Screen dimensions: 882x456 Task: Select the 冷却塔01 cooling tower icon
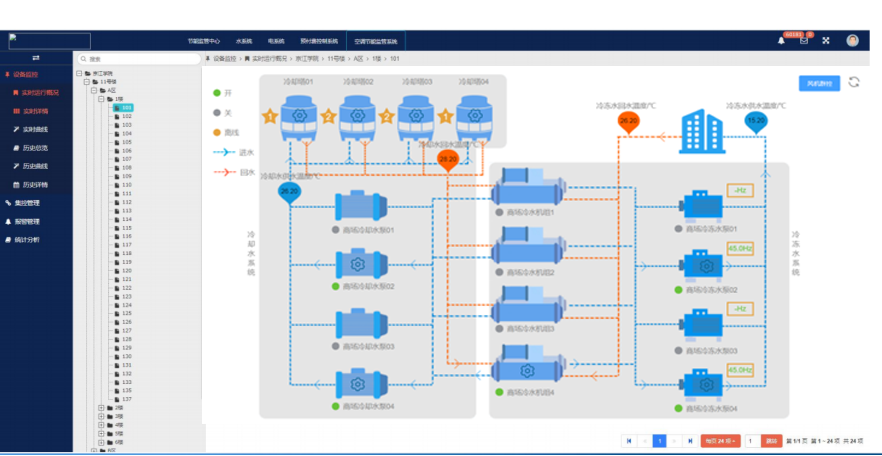tap(297, 117)
